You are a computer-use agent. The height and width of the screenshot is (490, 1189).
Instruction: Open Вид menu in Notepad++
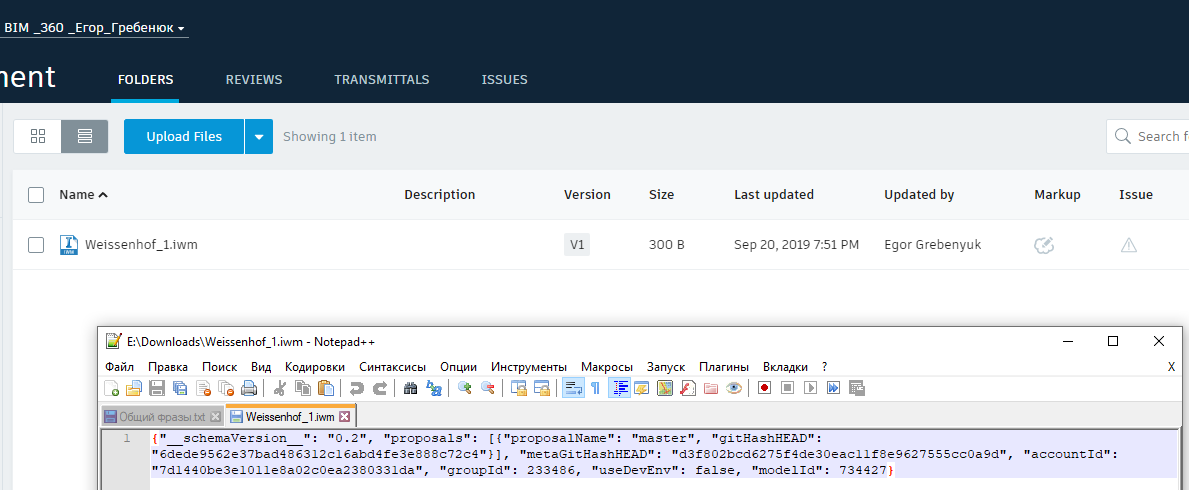pos(261,366)
